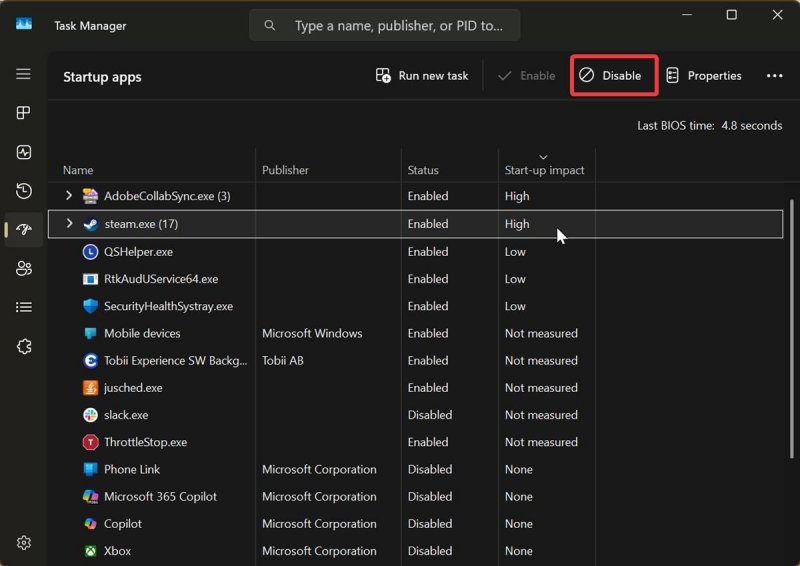
Task: Open the Processes page icon
Action: 24,114
